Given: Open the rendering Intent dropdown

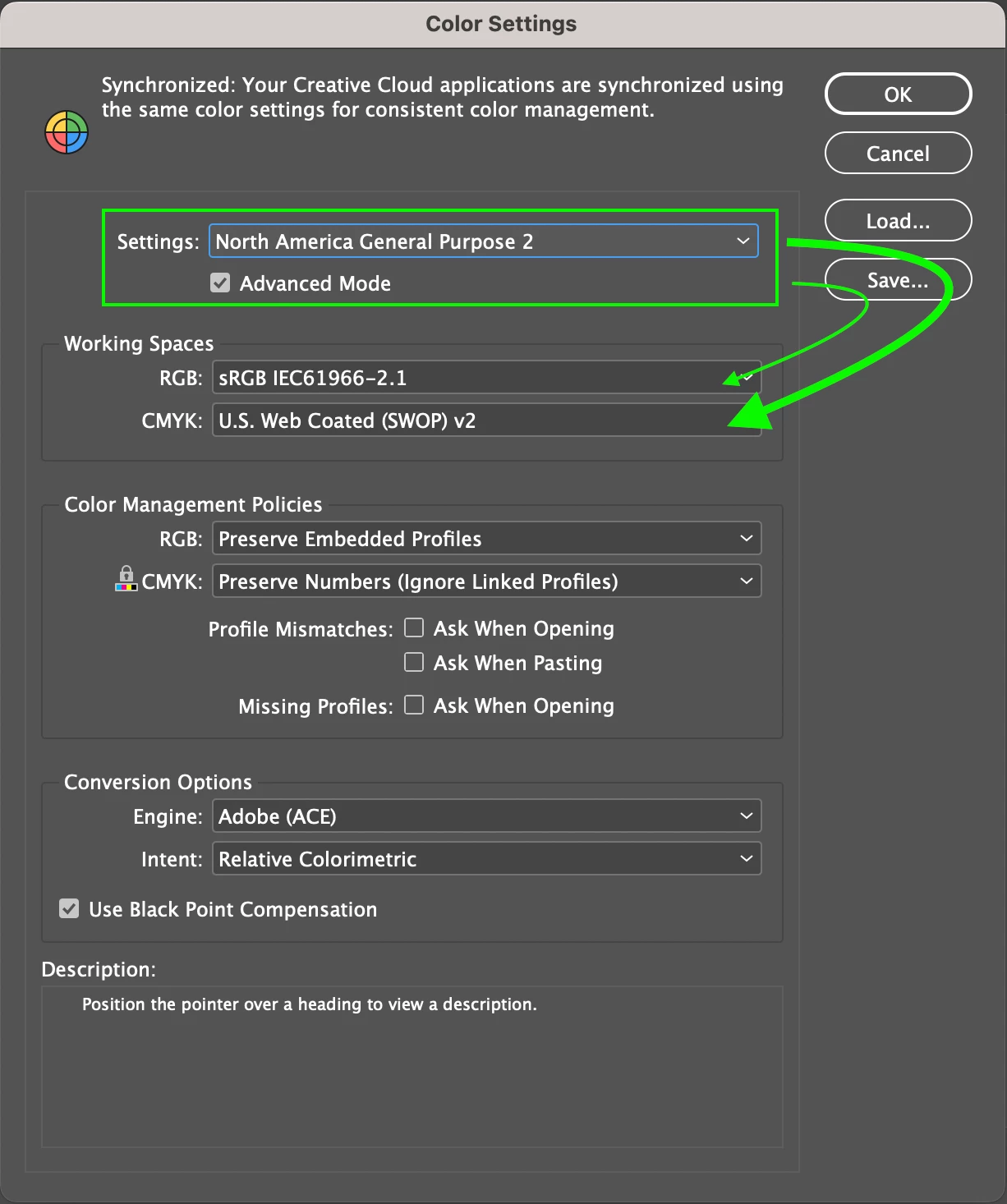Looking at the screenshot, I should pos(487,859).
